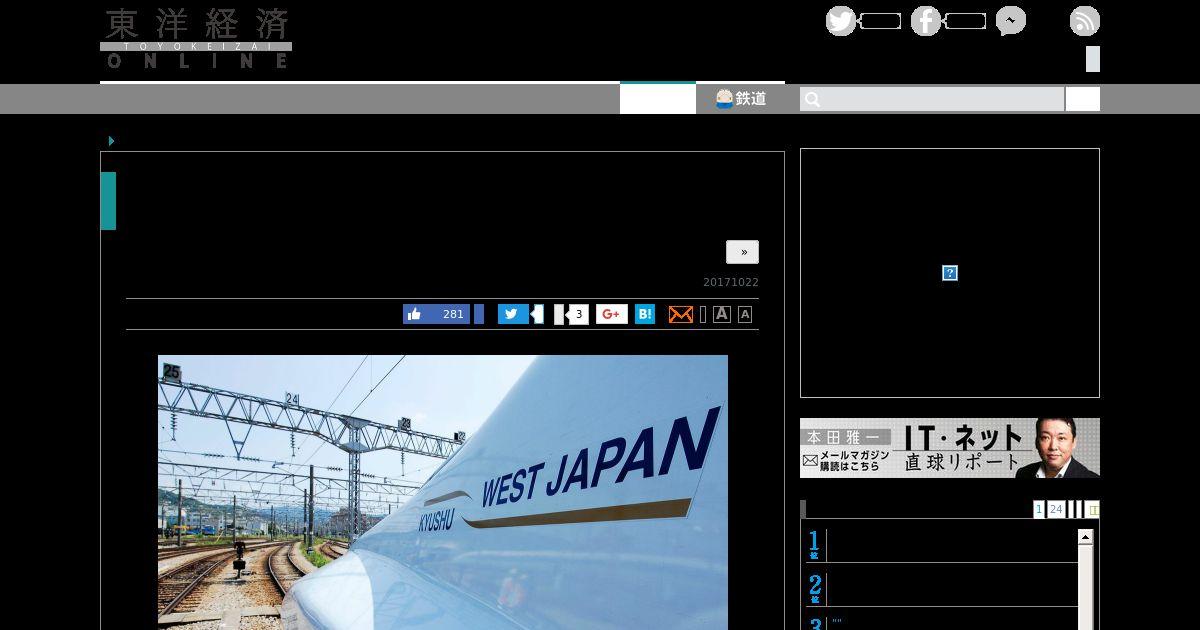Click the Twitter follower count box in header
Image resolution: width=1200 pixels, height=630 pixels.
[x=880, y=21]
